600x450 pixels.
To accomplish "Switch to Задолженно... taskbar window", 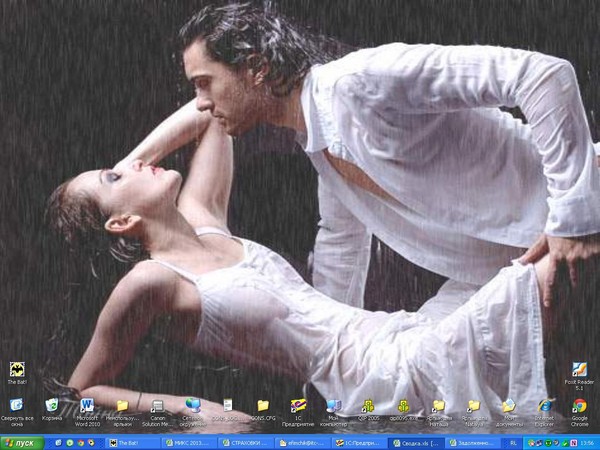I will pyautogui.click(x=471, y=443).
